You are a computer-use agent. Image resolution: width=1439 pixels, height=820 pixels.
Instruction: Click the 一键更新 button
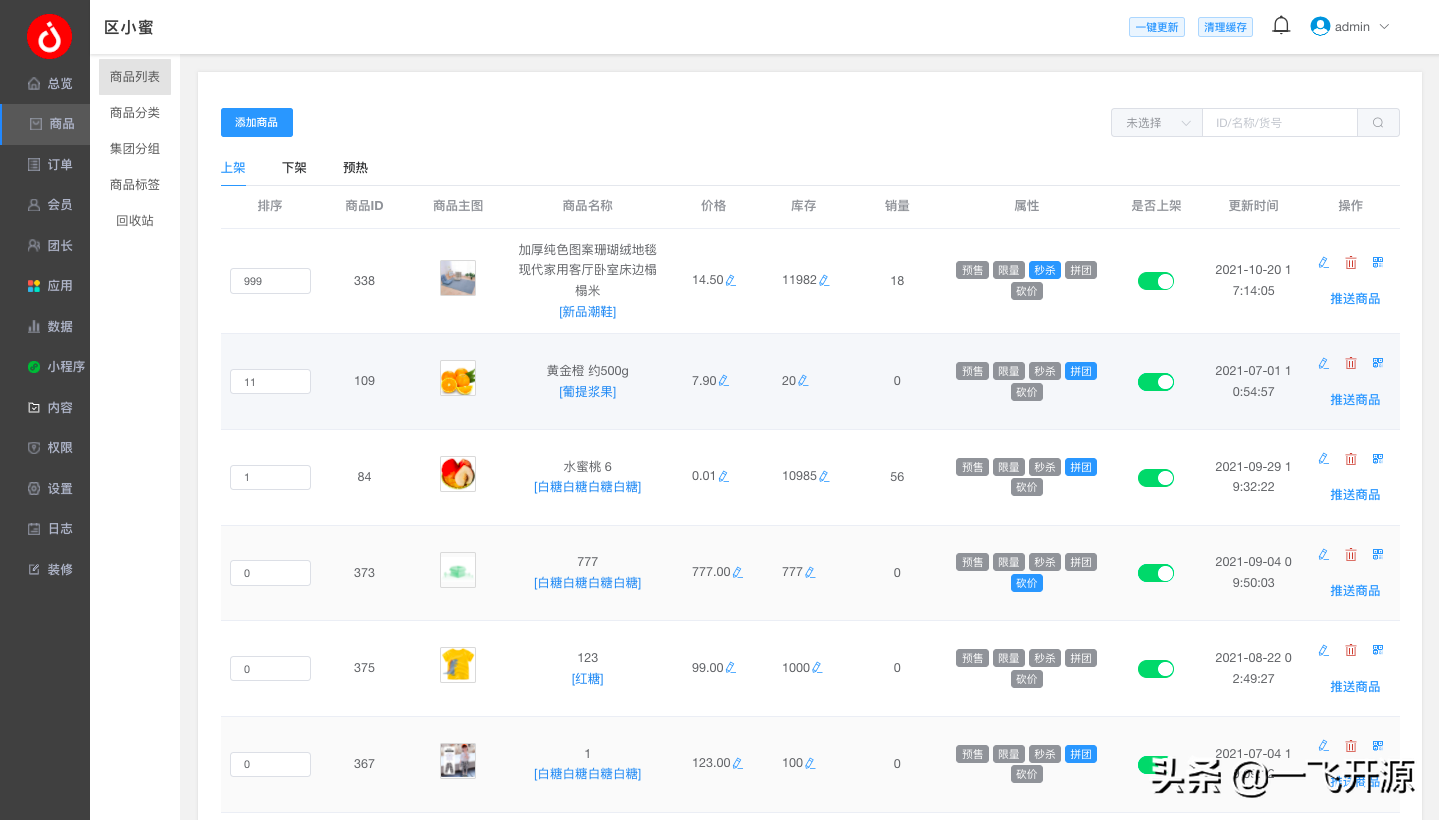(1157, 27)
